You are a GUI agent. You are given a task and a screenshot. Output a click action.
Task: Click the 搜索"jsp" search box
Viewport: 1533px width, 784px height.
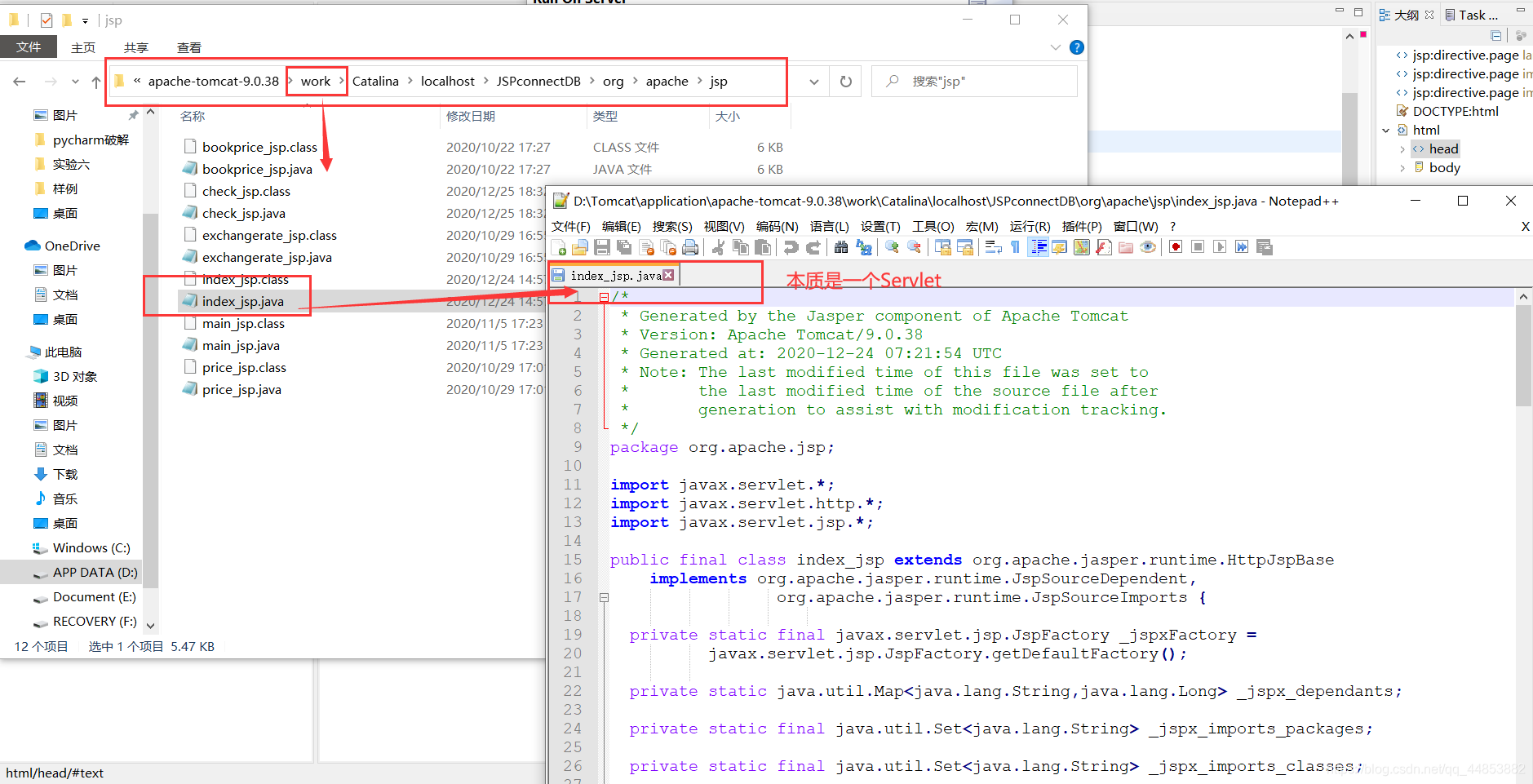(975, 82)
